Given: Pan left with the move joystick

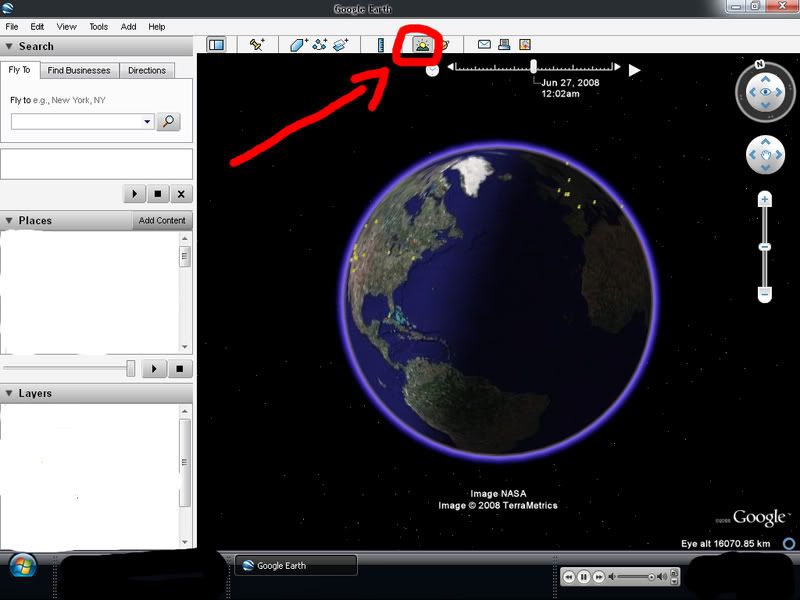Looking at the screenshot, I should pyautogui.click(x=752, y=155).
